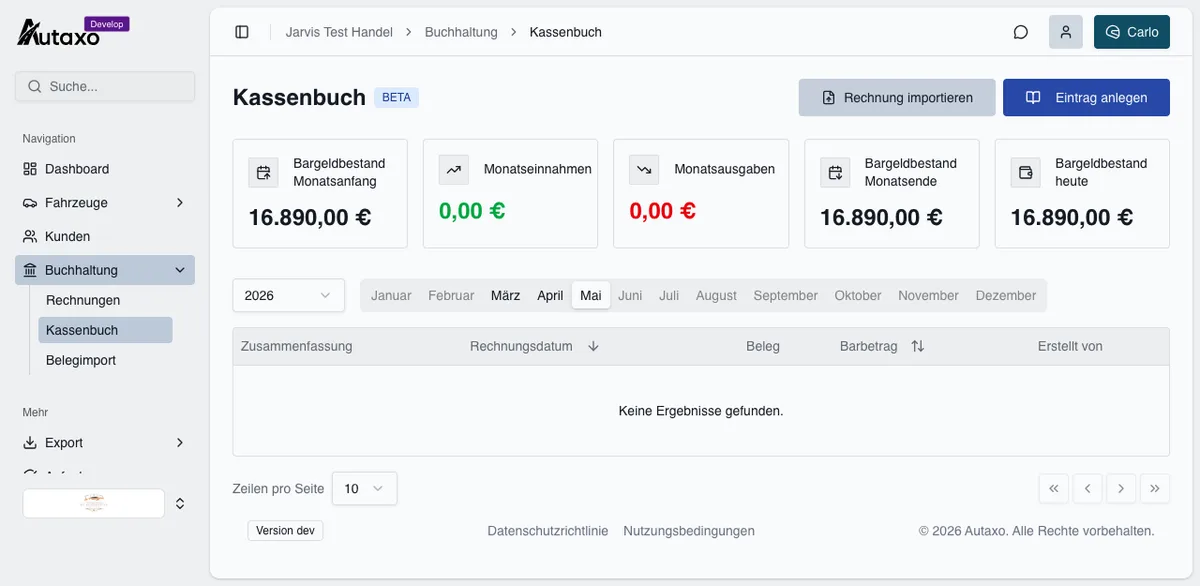The image size is (1200, 586).
Task: Go to next page button
Action: [x=1121, y=488]
